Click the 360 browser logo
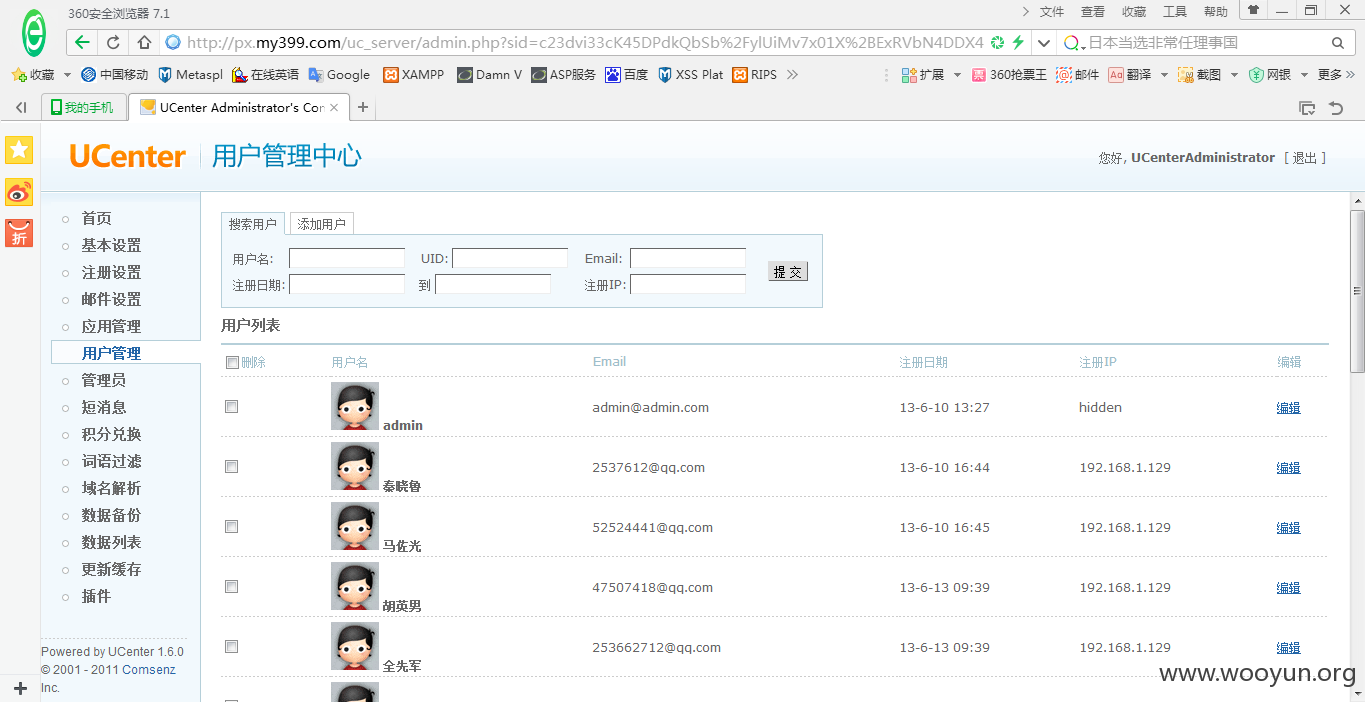 (x=34, y=34)
